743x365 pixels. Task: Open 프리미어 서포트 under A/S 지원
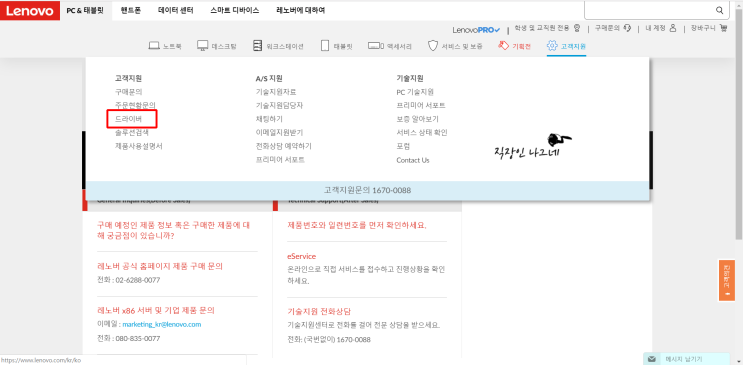tap(280, 160)
